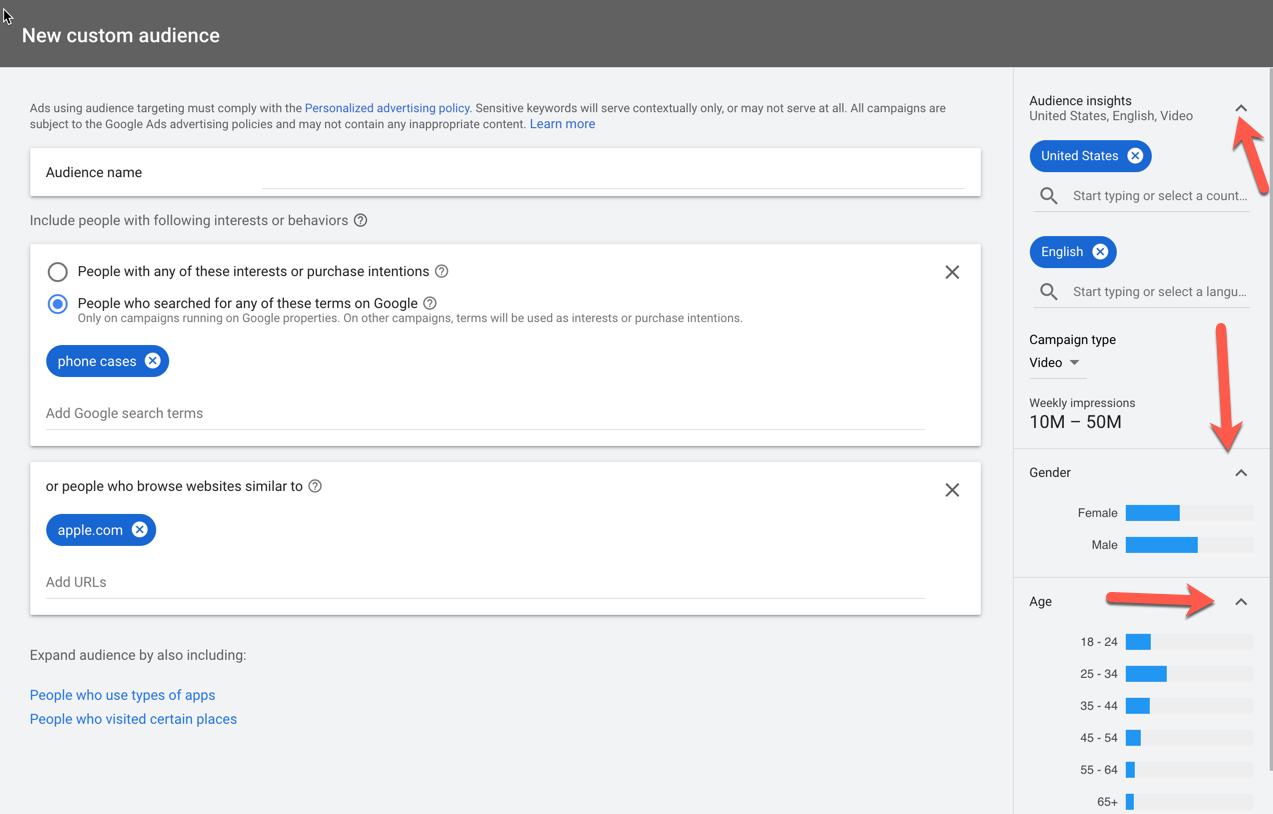Remove the English language chip
1273x814 pixels.
pos(1100,252)
